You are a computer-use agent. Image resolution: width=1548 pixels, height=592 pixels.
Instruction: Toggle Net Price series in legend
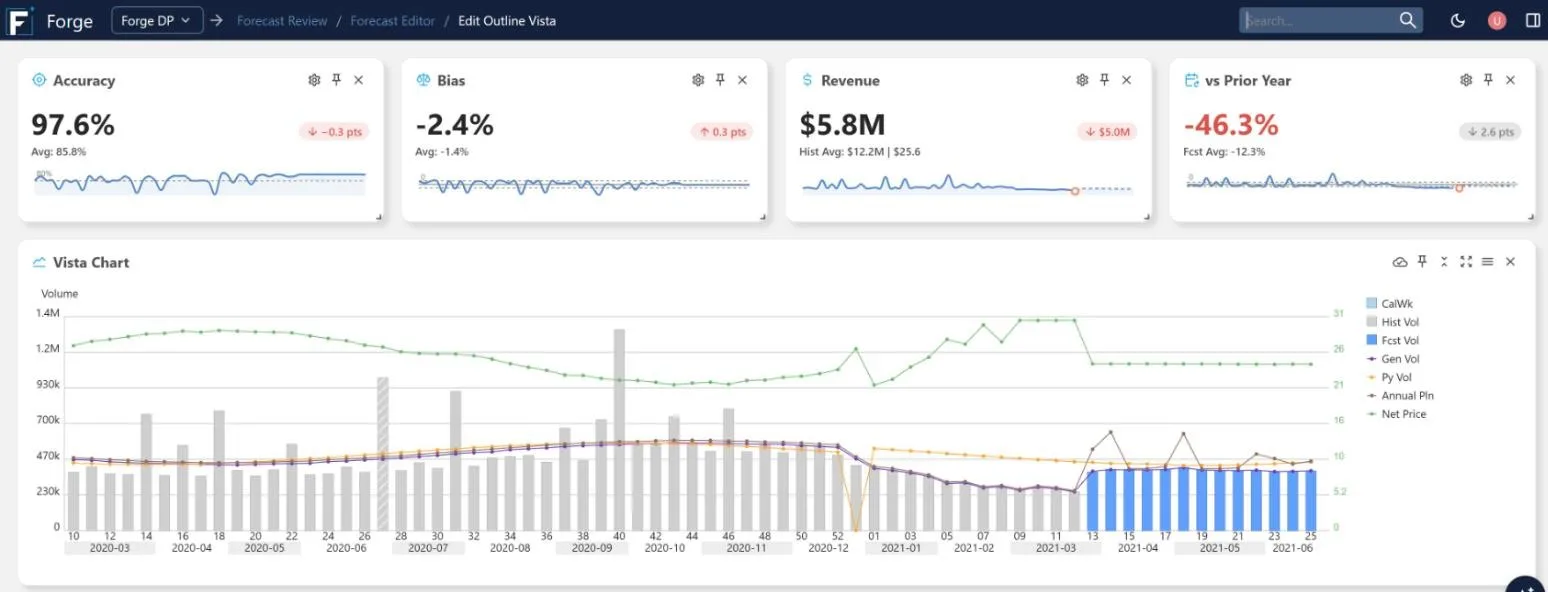point(1396,414)
